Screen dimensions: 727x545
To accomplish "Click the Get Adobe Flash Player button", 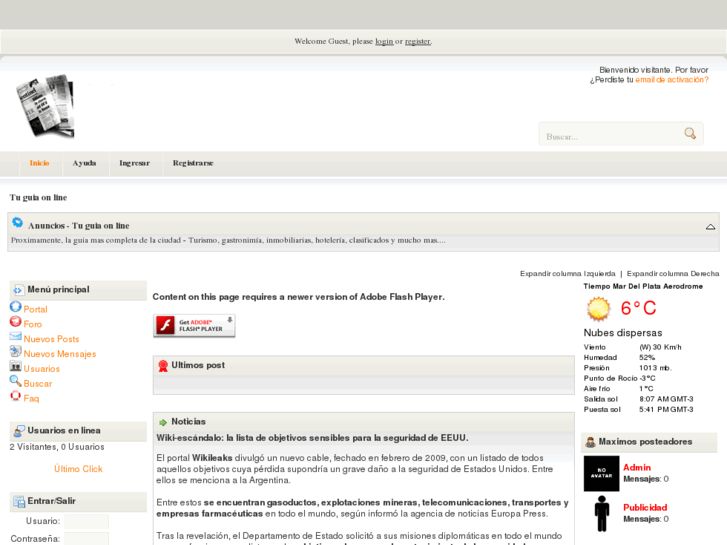I will pos(194,326).
